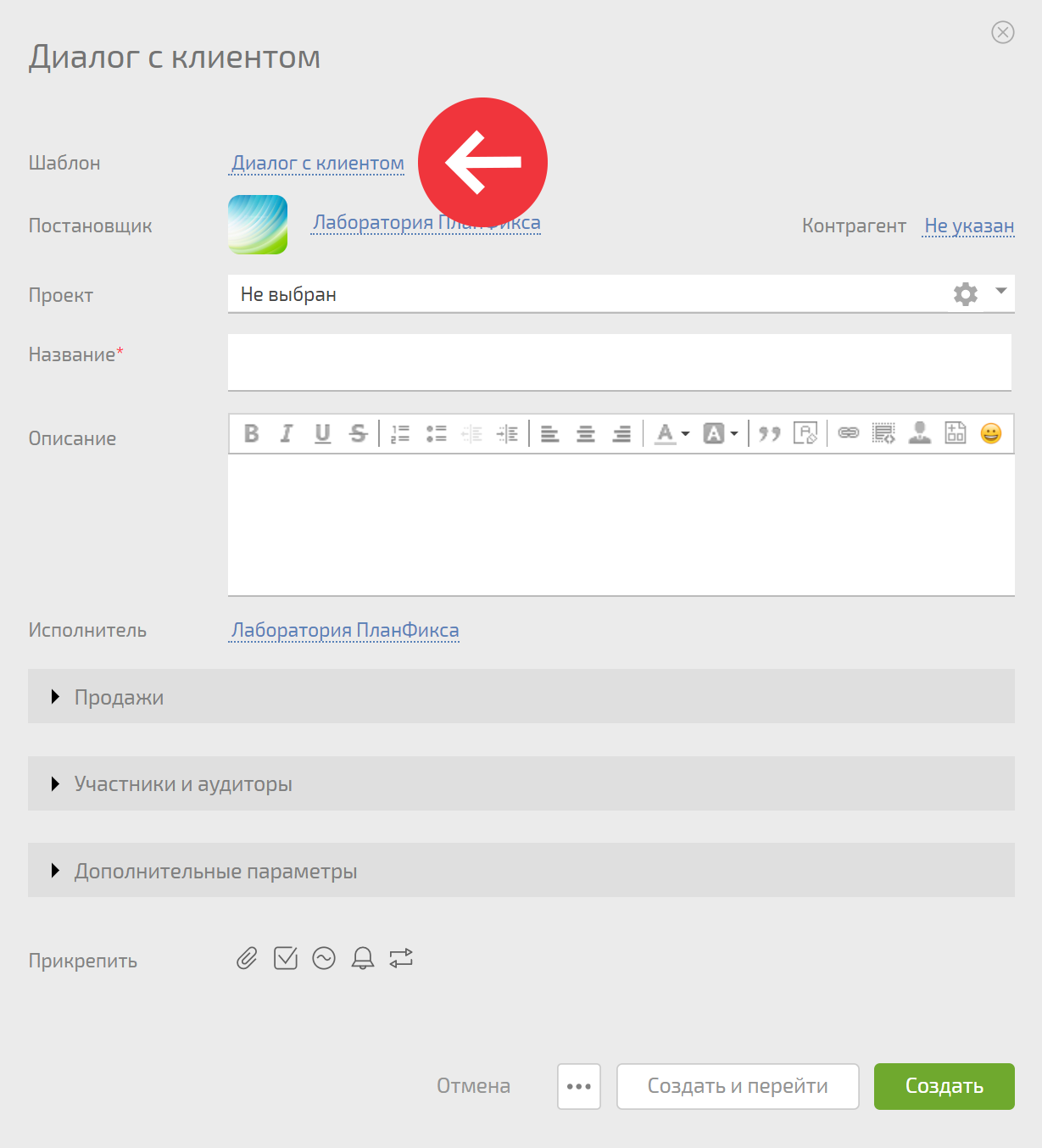Attach a file with the paperclip icon
1042x1148 pixels.
pos(247,958)
